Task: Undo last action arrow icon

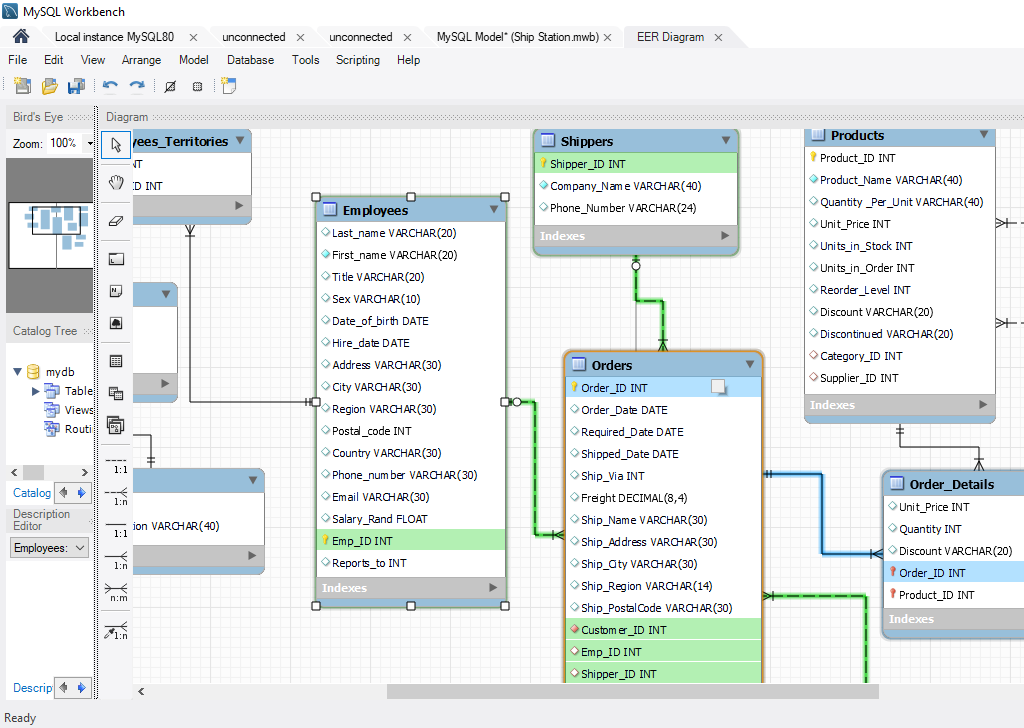Action: coord(110,86)
